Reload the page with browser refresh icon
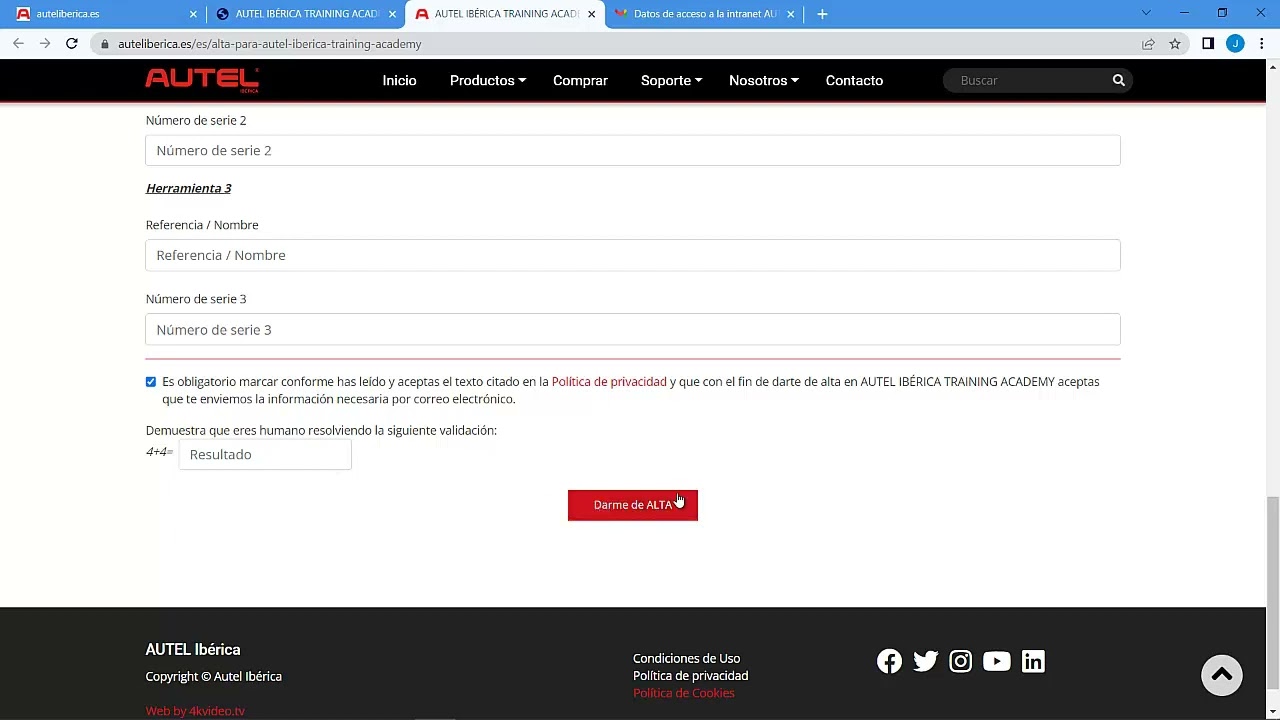1280x720 pixels. click(x=72, y=44)
